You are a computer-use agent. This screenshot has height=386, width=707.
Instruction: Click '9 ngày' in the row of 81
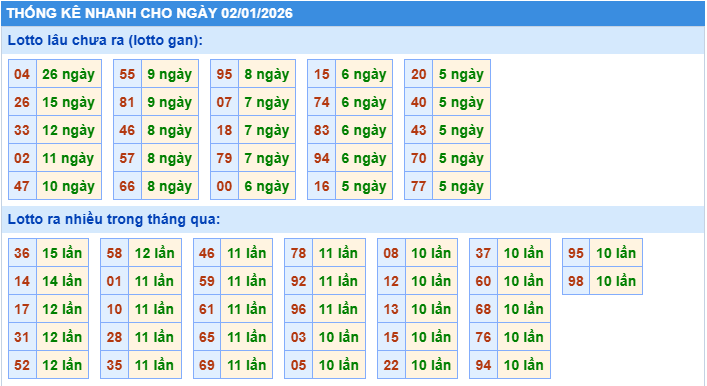[170, 102]
